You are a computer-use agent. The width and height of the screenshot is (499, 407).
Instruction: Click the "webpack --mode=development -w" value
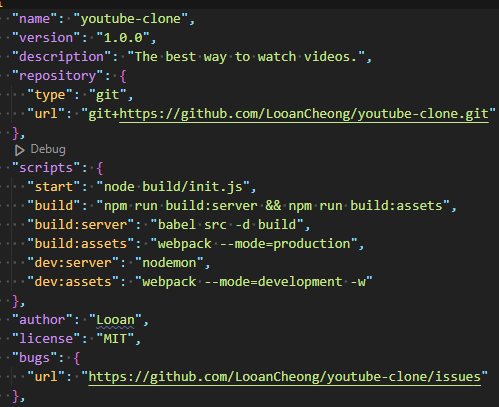coord(254,282)
